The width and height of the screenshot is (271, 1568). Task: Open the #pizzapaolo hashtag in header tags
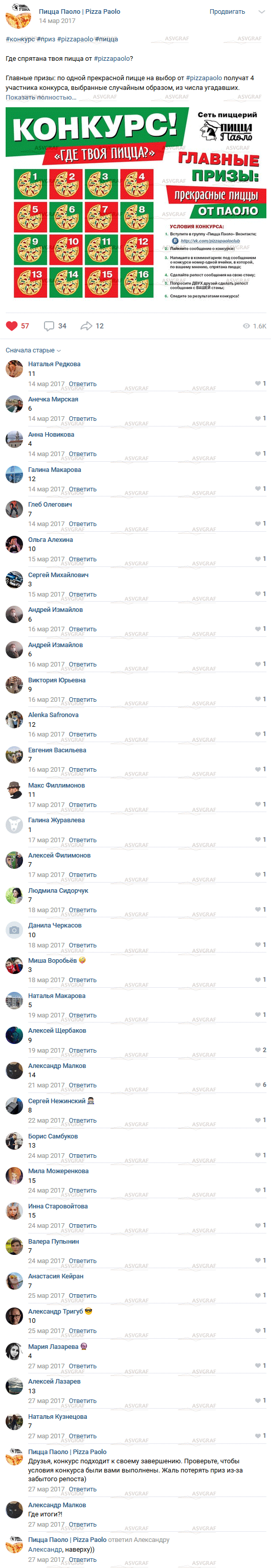click(x=75, y=39)
